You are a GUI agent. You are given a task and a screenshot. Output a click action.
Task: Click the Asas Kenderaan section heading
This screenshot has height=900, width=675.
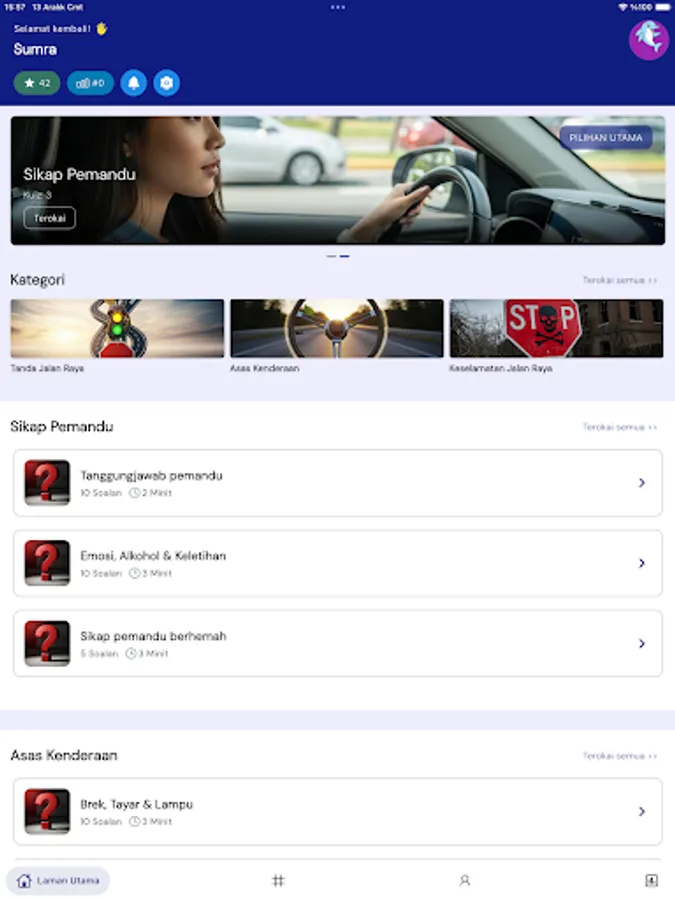coord(64,755)
